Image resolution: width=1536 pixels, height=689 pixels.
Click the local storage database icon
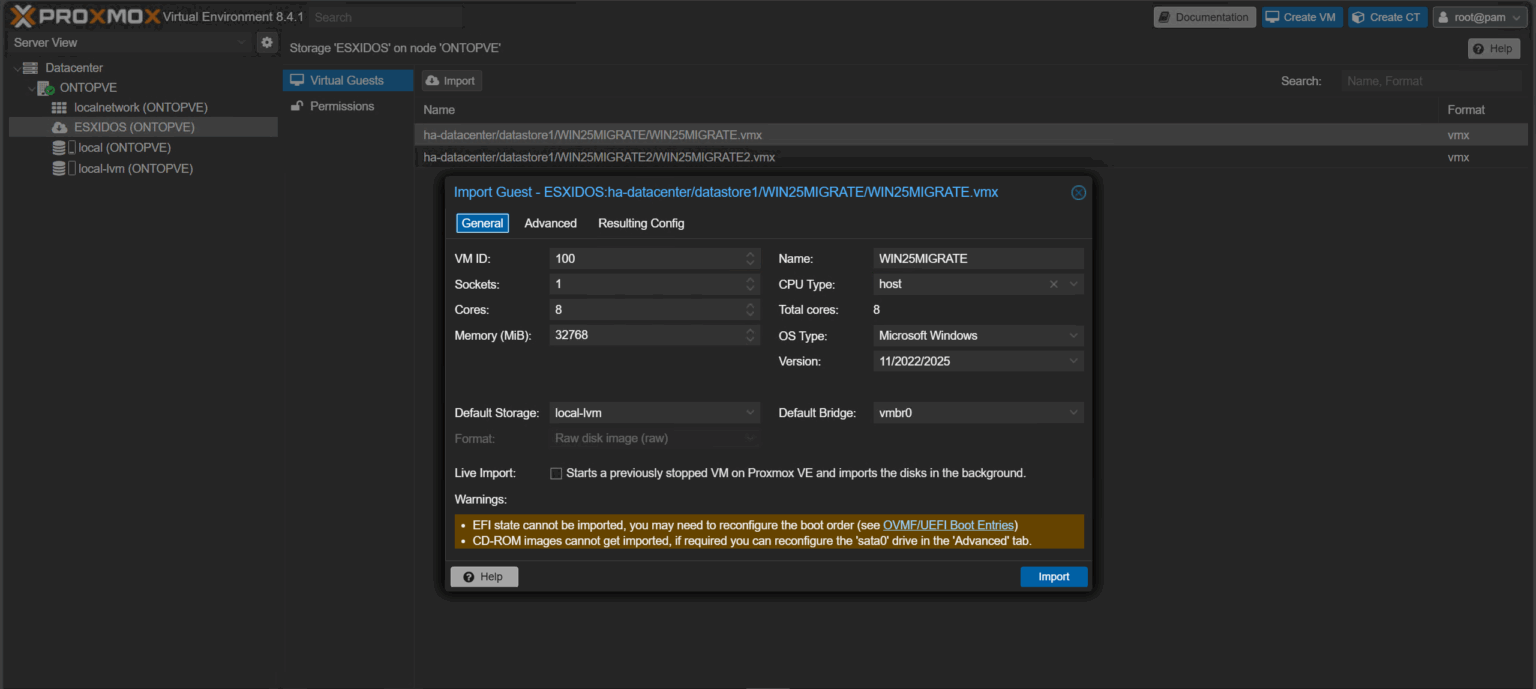pos(59,148)
